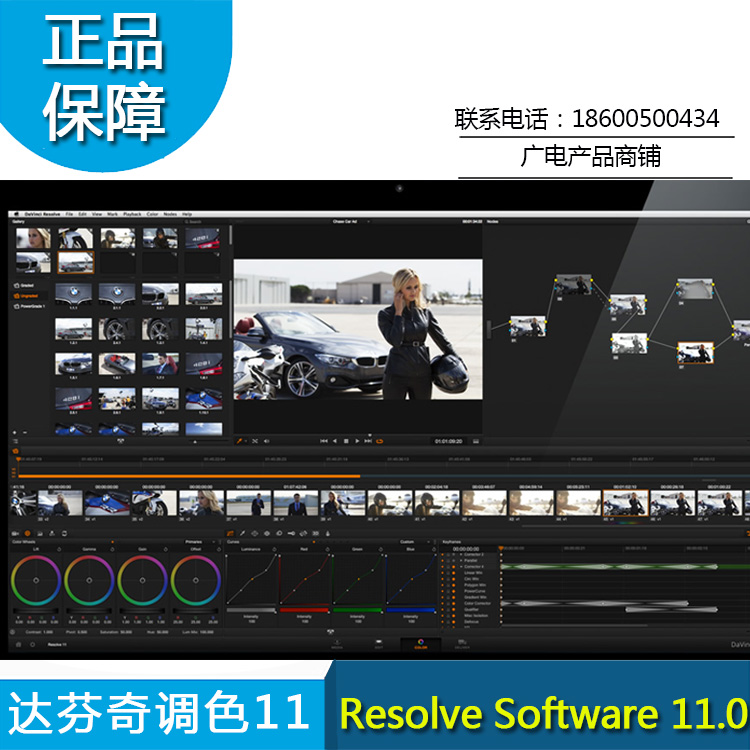
Task: Reset the Gain color wheel
Action: pyautogui.click(x=165, y=550)
